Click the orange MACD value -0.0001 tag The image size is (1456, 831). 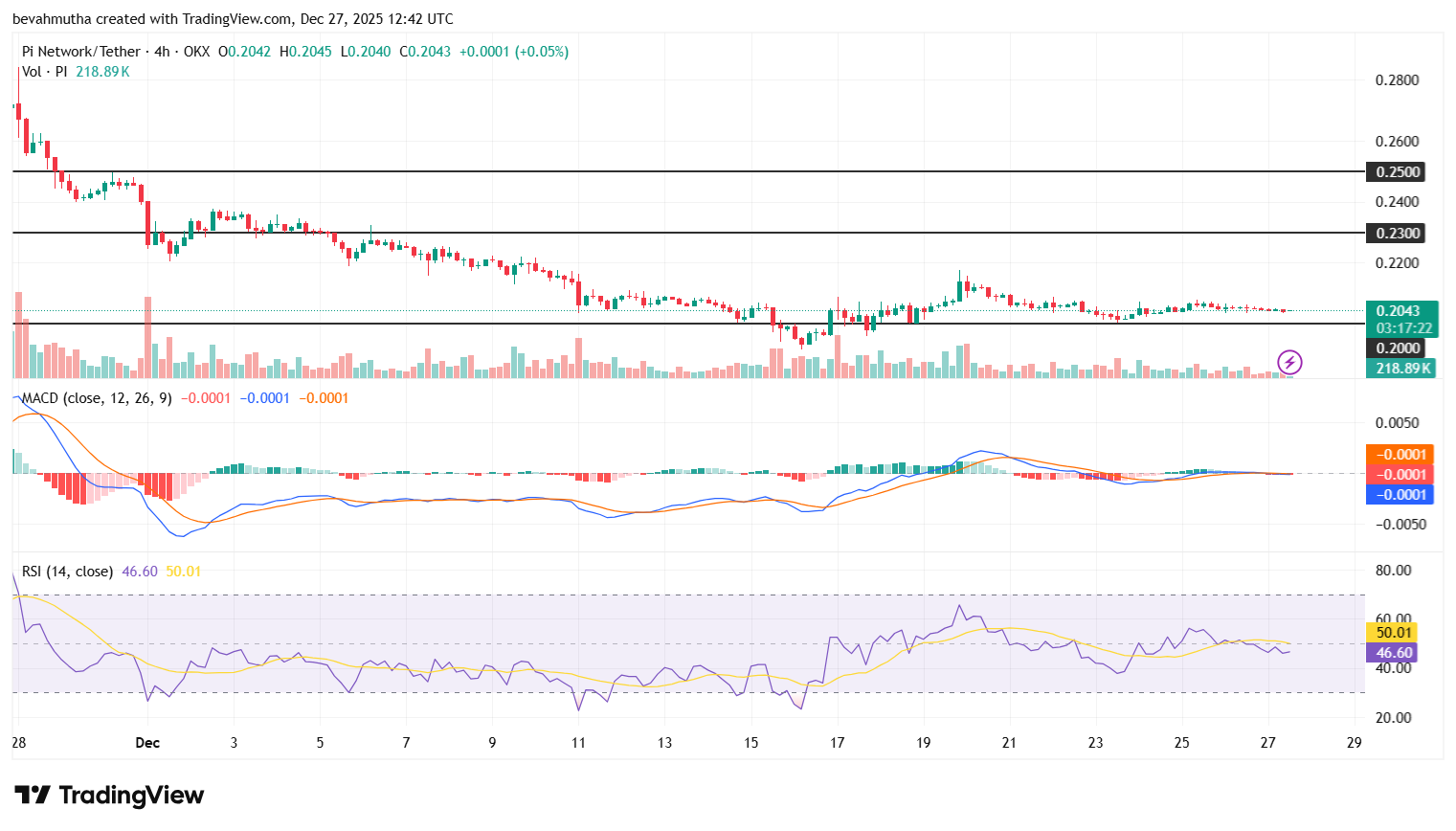(1400, 454)
